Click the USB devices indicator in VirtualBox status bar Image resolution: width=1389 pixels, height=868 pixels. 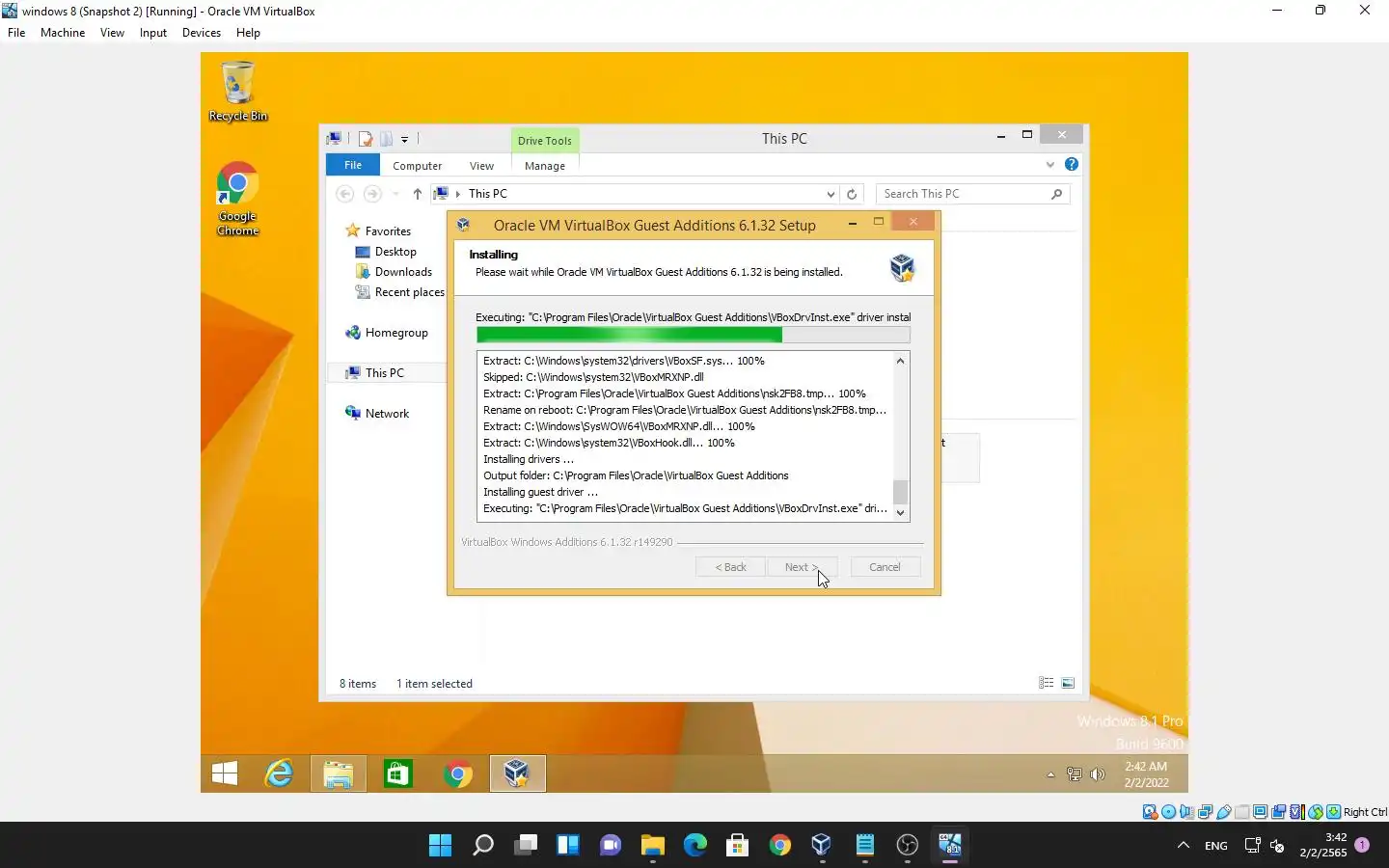1224,812
